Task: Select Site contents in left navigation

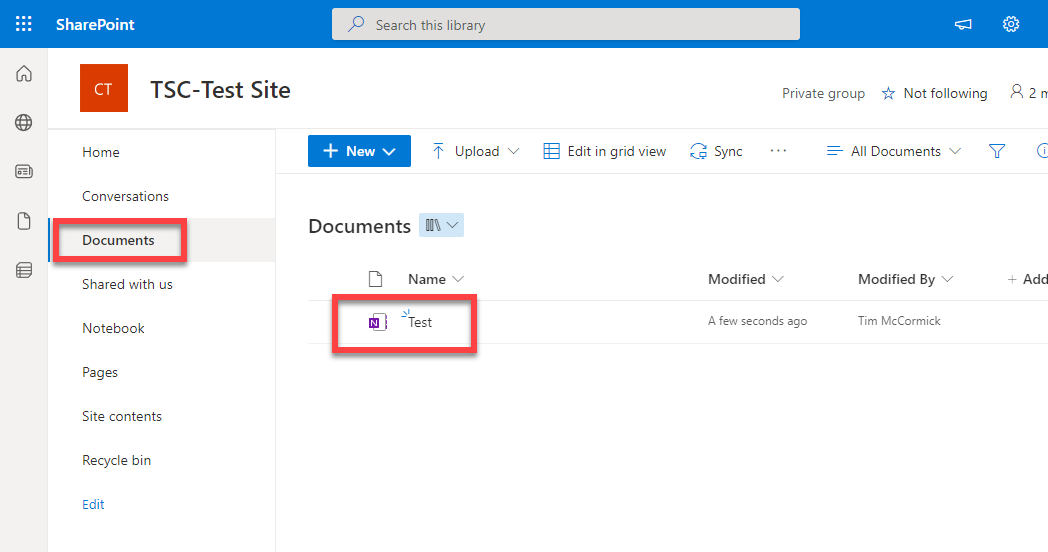Action: point(122,416)
